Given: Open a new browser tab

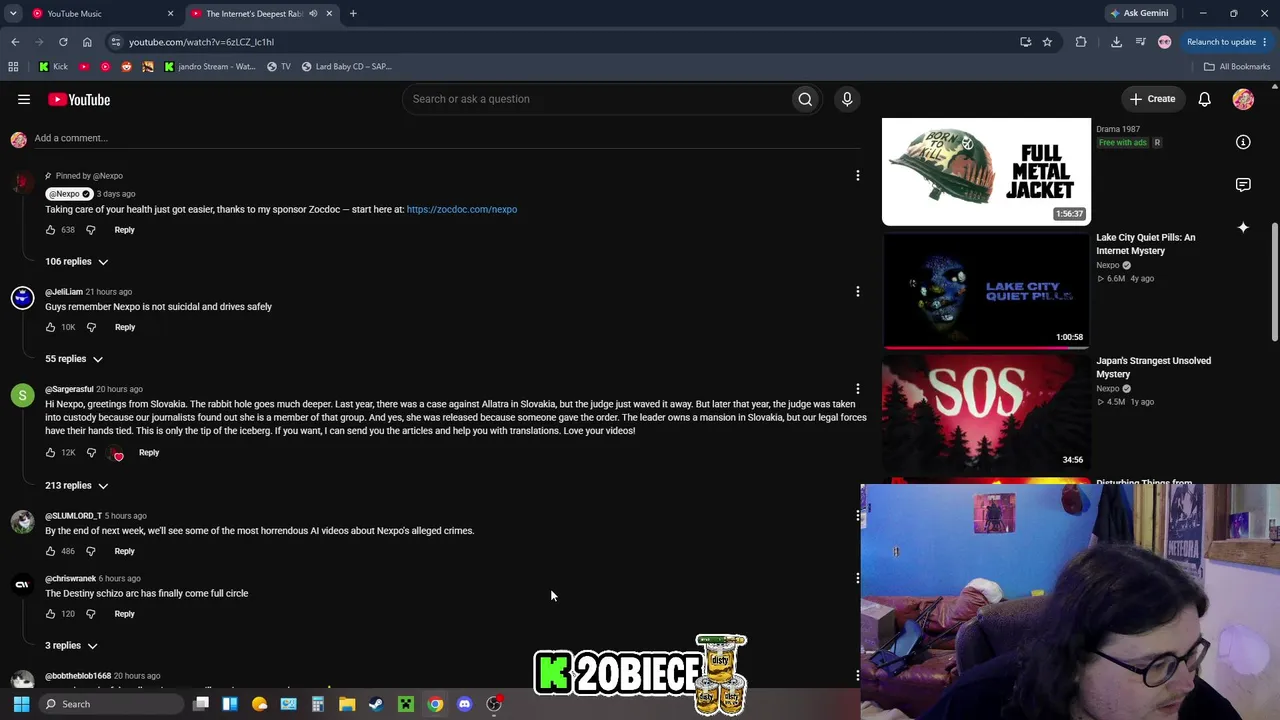Looking at the screenshot, I should pyautogui.click(x=353, y=14).
